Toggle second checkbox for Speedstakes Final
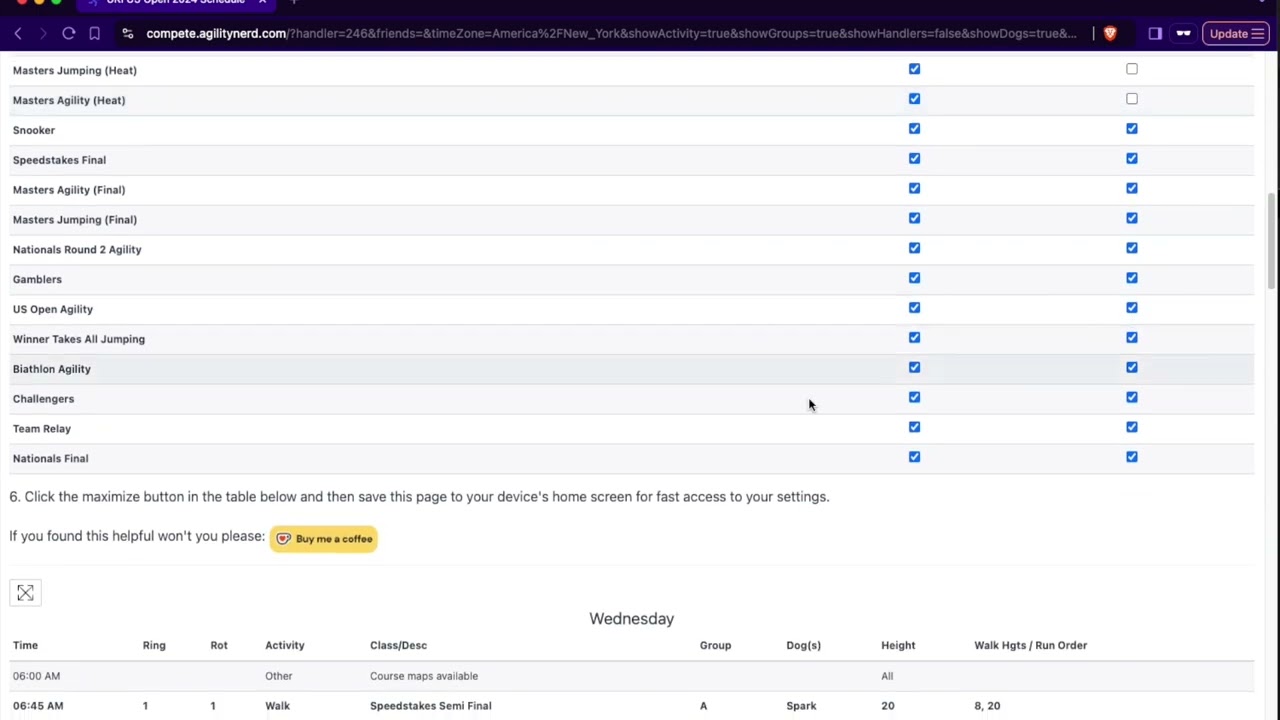This screenshot has width=1280, height=720. 1132,159
